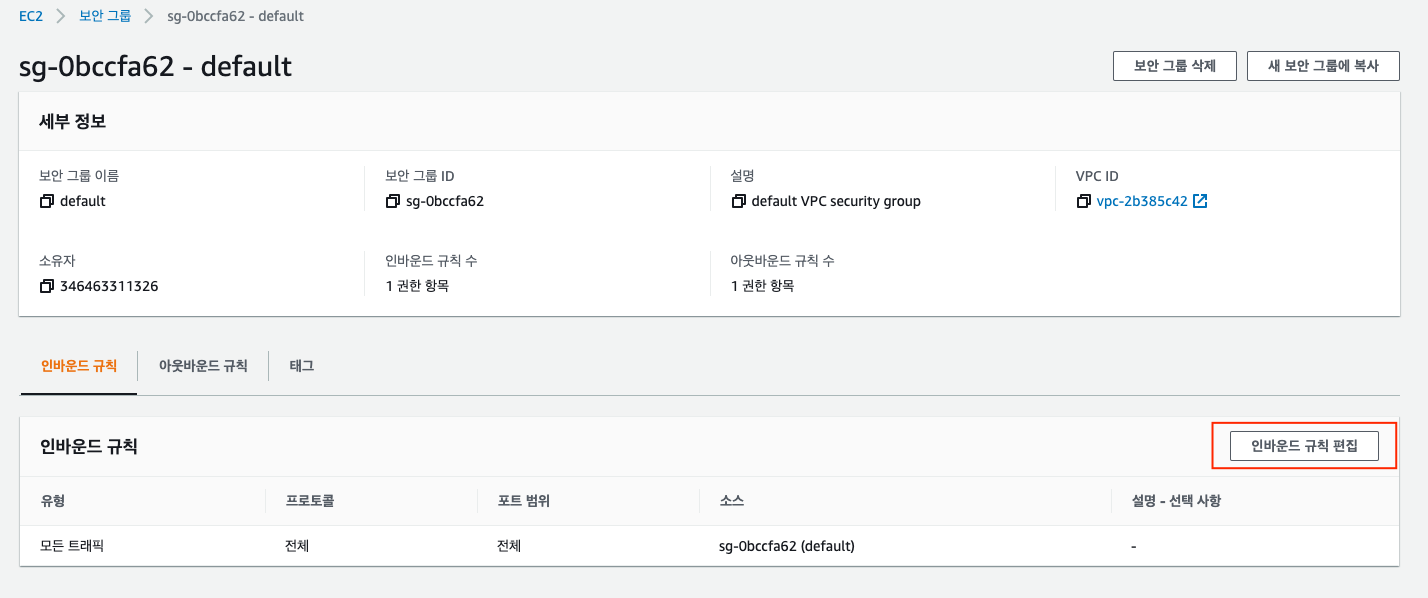Viewport: 1428px width, 598px height.
Task: Open the vpc-2b385c42 link
Action: click(x=1141, y=201)
